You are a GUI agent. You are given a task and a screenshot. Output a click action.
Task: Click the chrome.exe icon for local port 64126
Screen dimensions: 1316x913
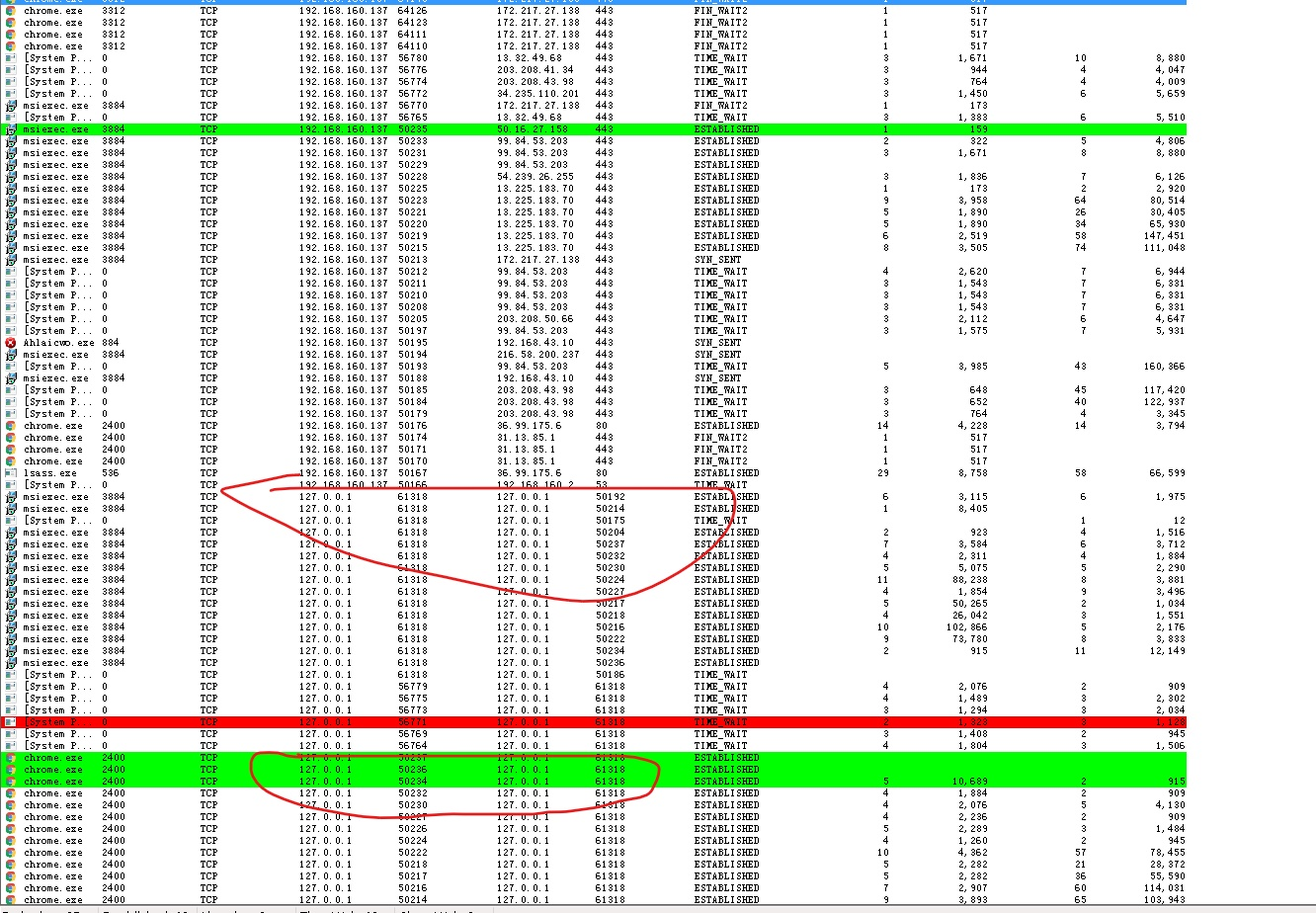(11, 10)
